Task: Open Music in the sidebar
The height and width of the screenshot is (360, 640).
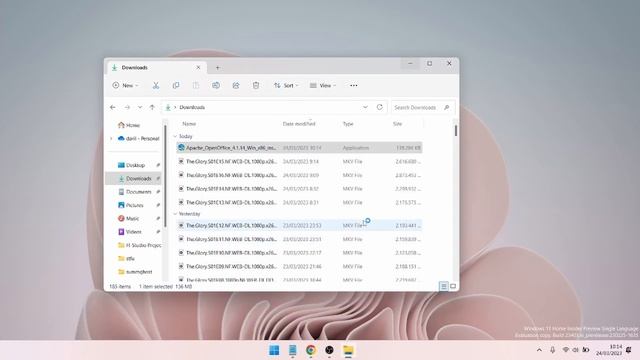Action: point(132,219)
